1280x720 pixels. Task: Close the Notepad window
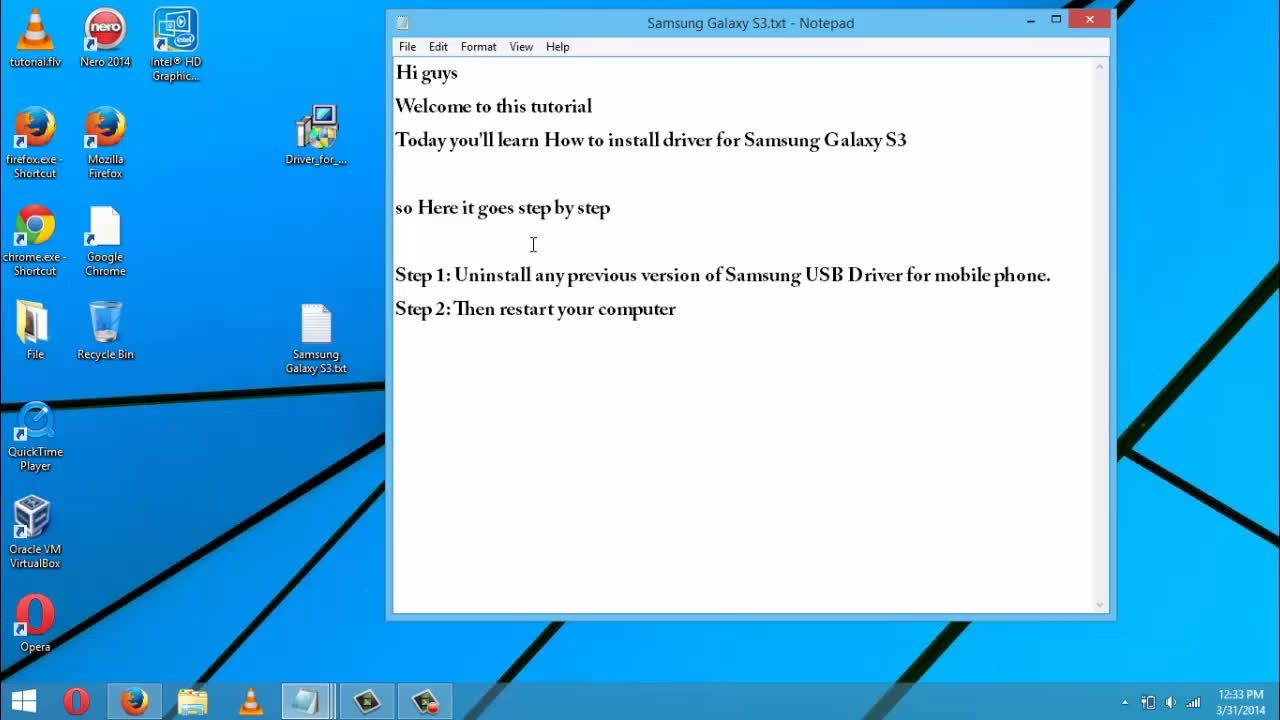pyautogui.click(x=1090, y=19)
